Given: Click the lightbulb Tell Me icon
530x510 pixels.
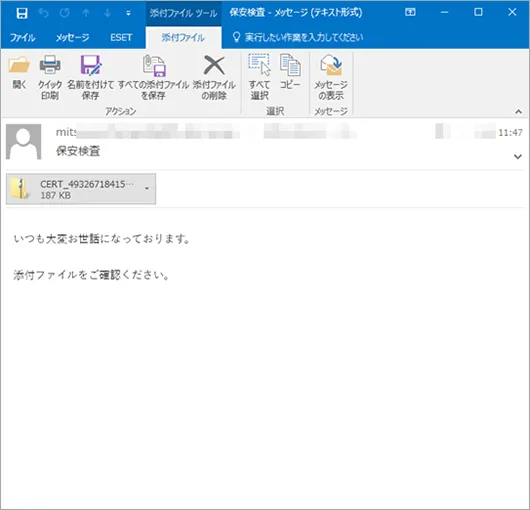Looking at the screenshot, I should click(x=237, y=37).
